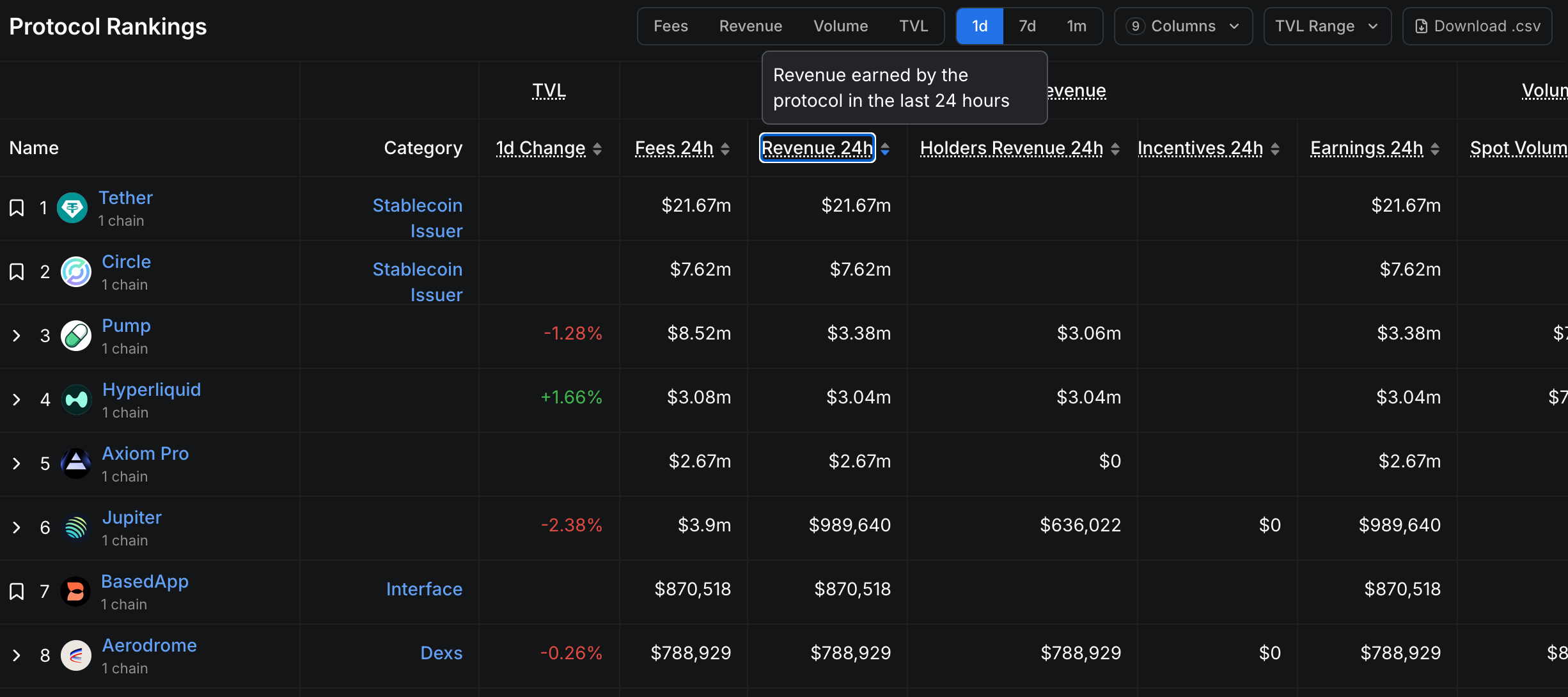Sort by Earnings 24h arrows icon
This screenshot has width=1568, height=697.
(x=1435, y=149)
